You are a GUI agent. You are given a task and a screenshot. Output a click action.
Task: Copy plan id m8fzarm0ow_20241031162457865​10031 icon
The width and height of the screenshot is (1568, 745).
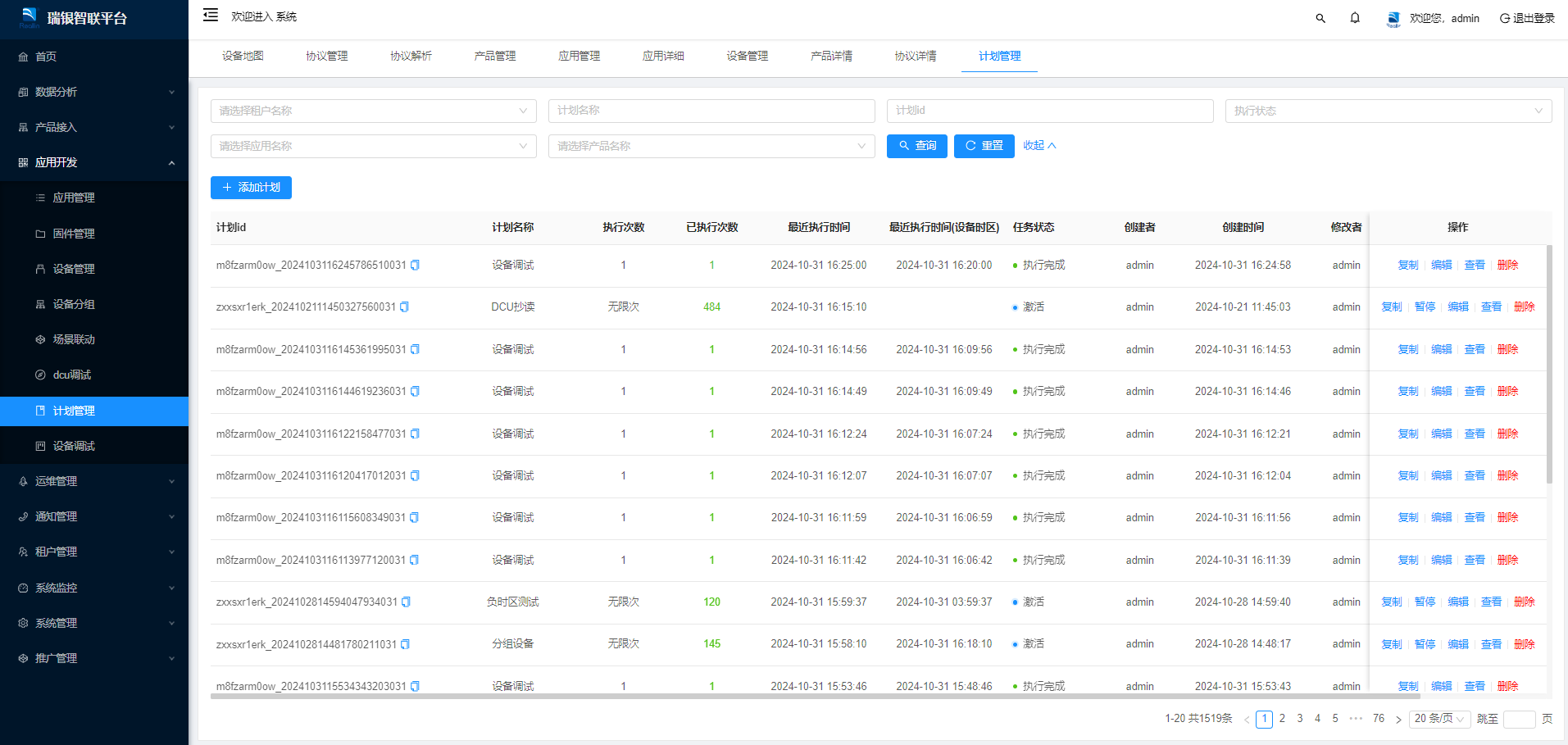click(x=415, y=265)
